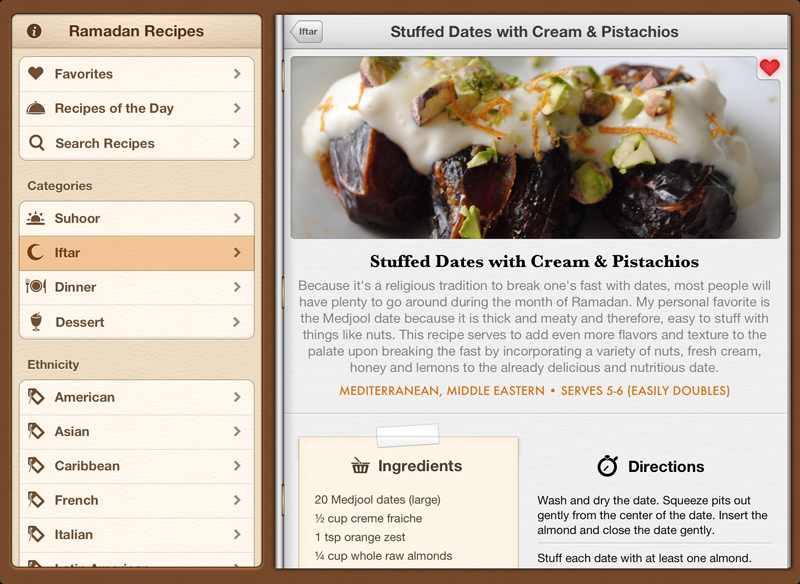Image resolution: width=800 pixels, height=584 pixels.
Task: Browse Italian ethnicity recipes
Action: (x=137, y=535)
